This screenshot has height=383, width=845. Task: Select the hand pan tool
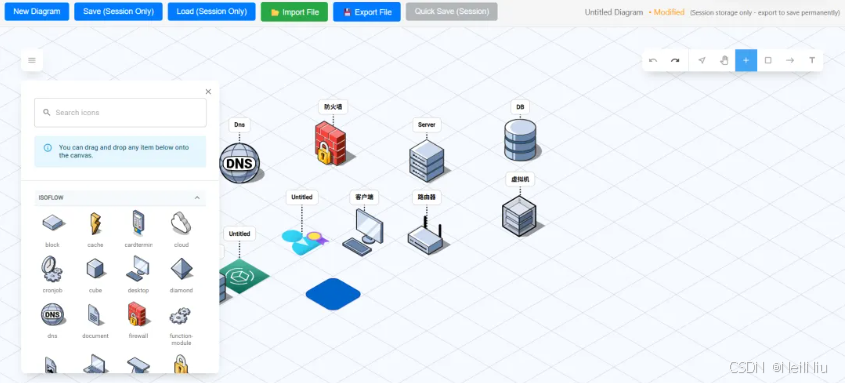tap(724, 60)
